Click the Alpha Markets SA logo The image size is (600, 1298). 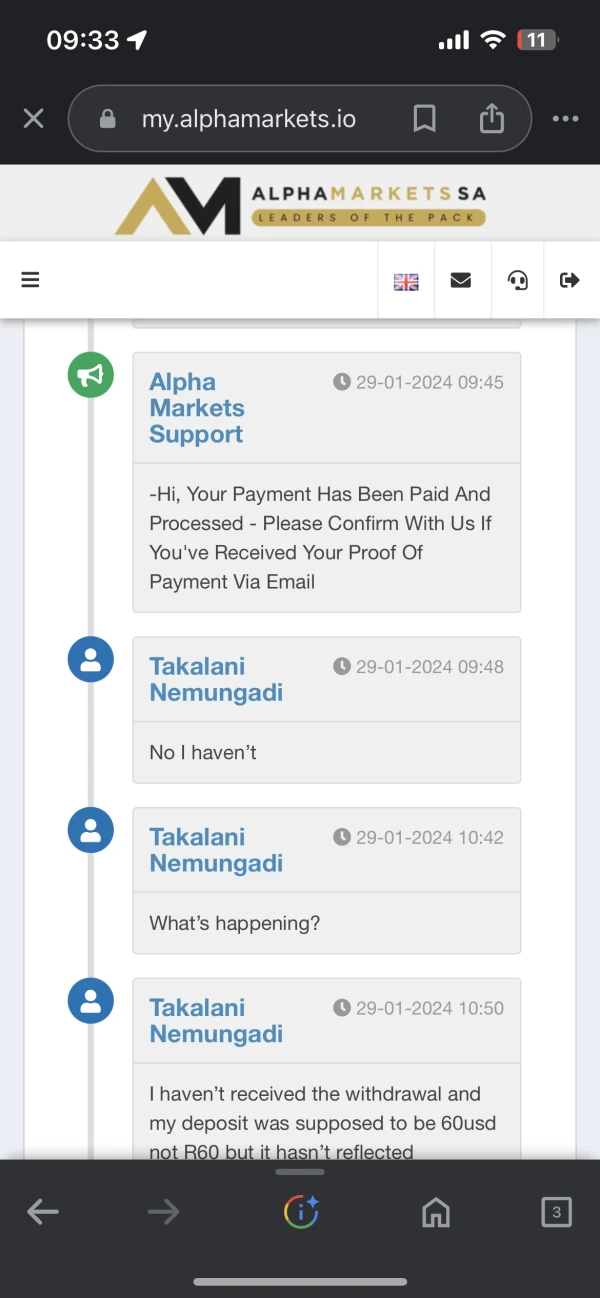coord(300,205)
